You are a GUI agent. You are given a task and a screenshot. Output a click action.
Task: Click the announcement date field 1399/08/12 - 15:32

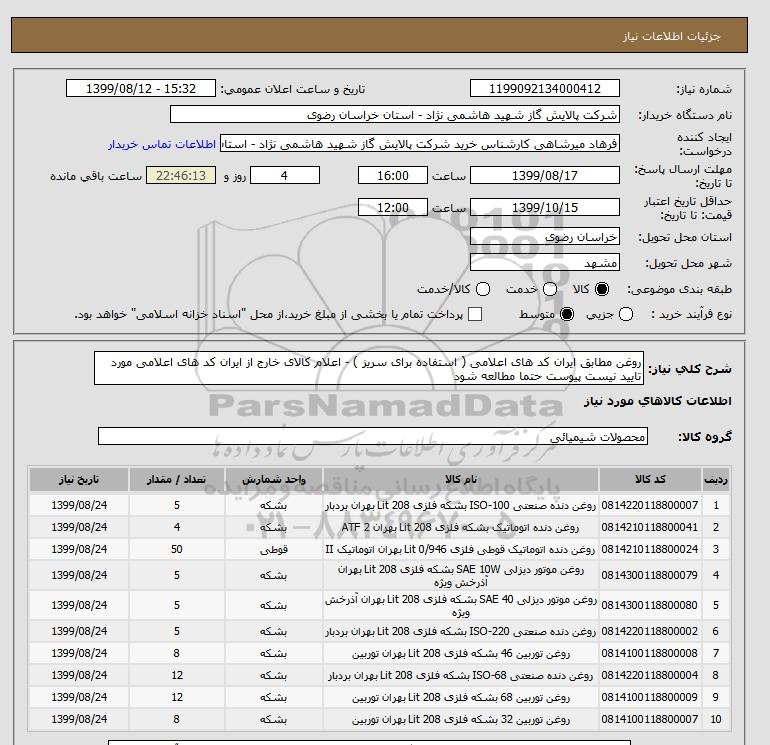(141, 88)
